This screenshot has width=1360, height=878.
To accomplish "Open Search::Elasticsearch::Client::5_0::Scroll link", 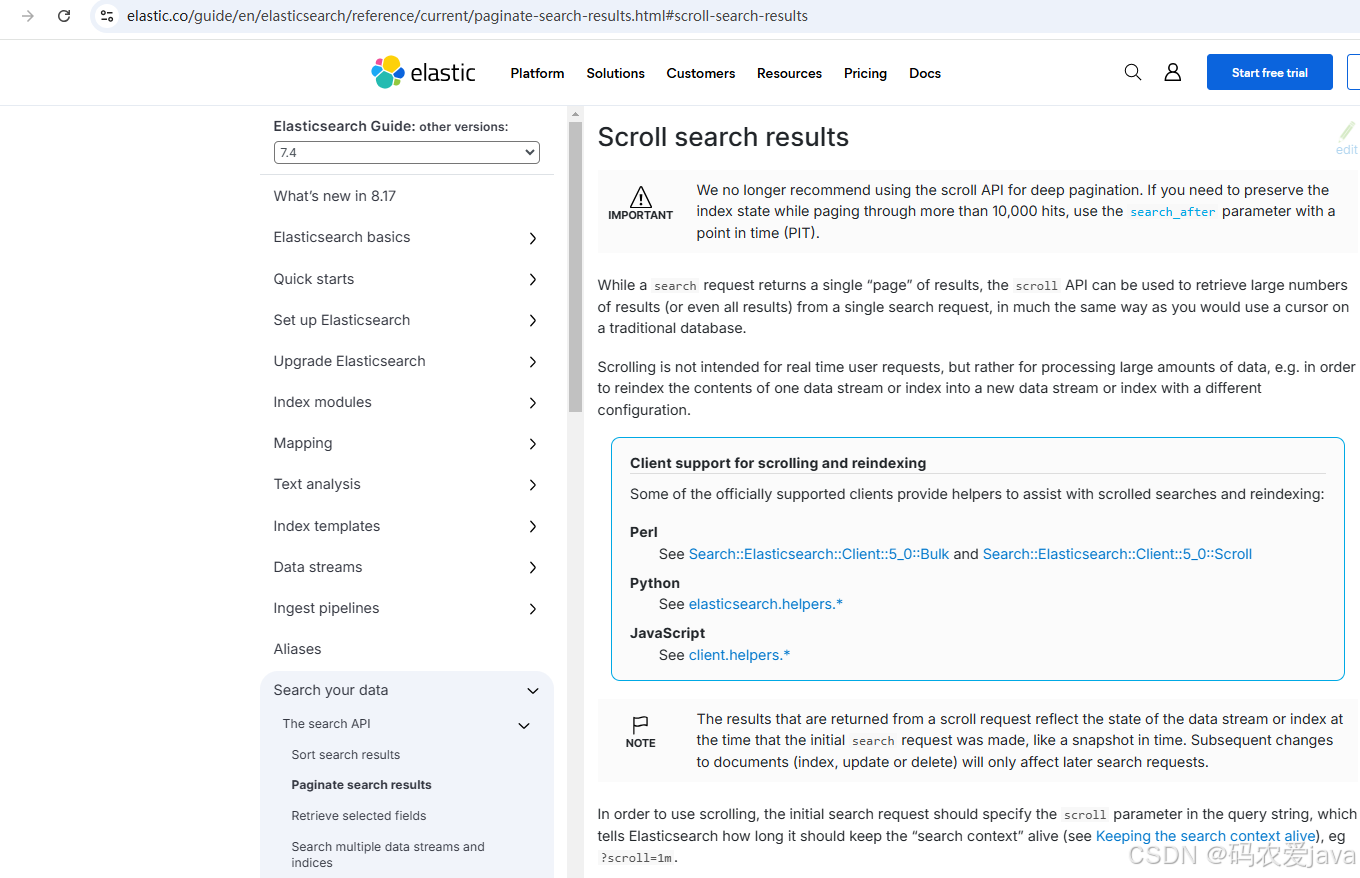I will [1117, 554].
